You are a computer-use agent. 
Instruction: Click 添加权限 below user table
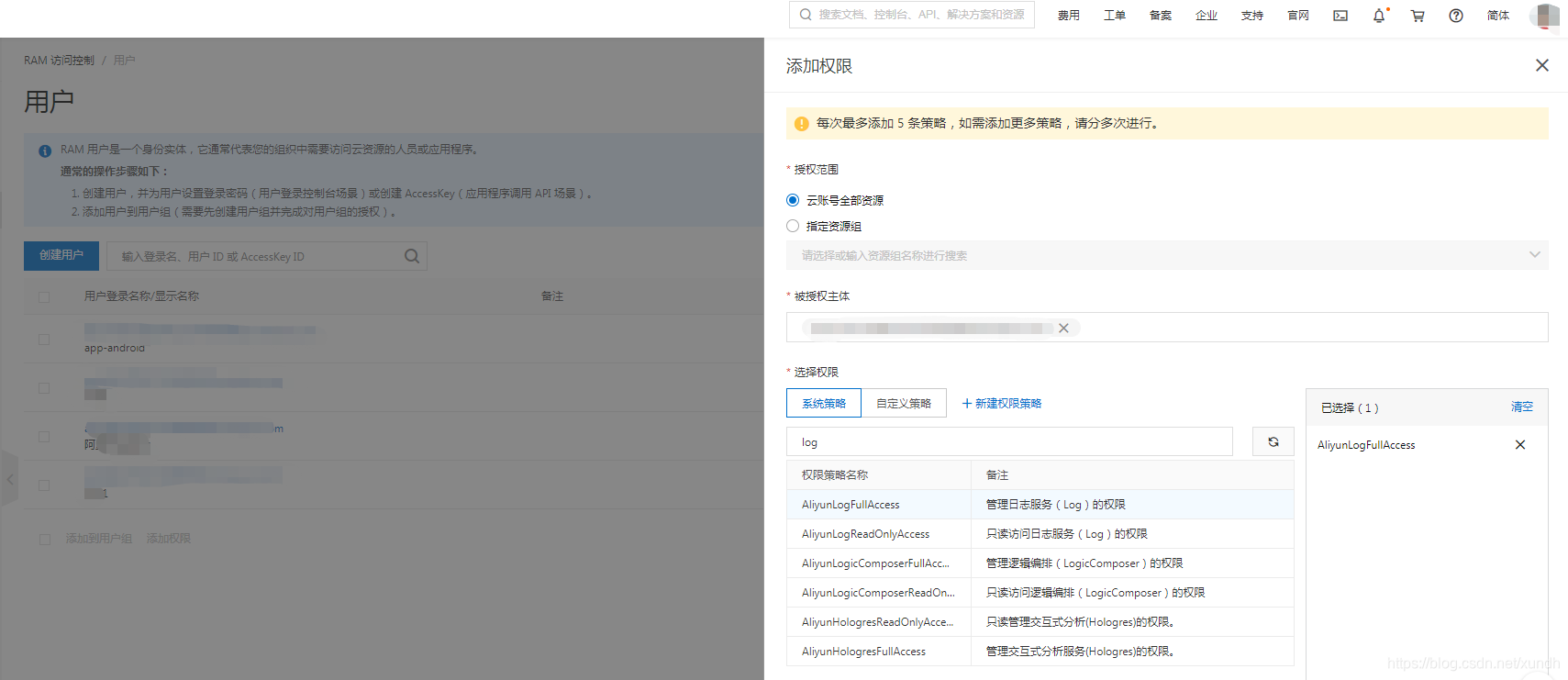pyautogui.click(x=169, y=539)
